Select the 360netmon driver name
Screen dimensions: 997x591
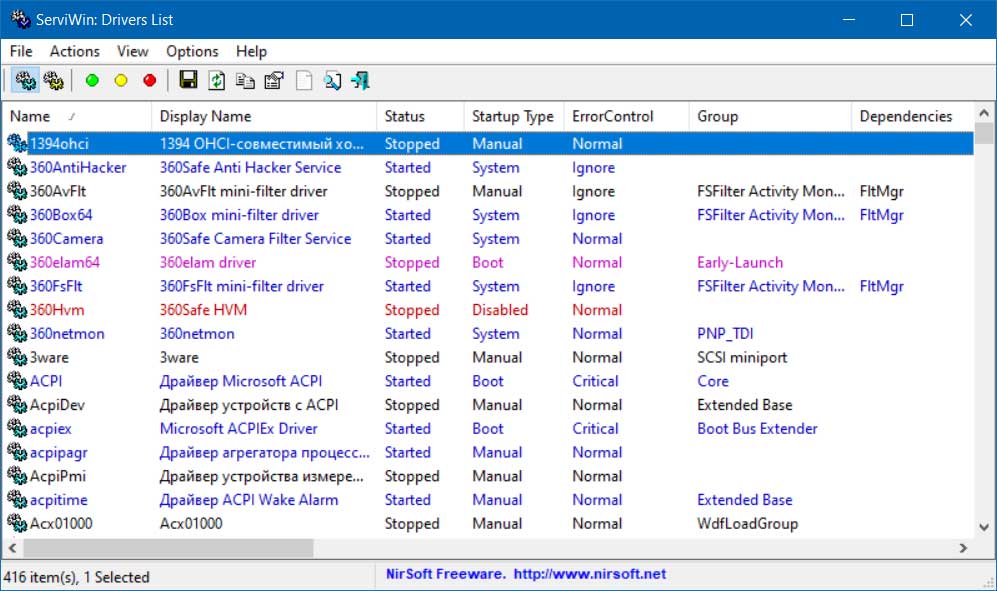(67, 333)
